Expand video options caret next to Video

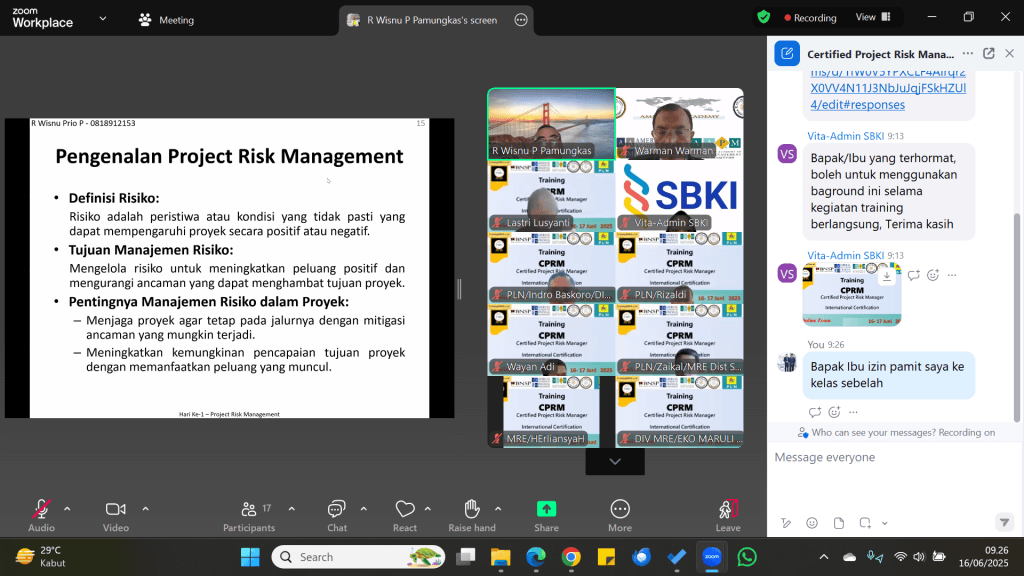click(x=146, y=509)
